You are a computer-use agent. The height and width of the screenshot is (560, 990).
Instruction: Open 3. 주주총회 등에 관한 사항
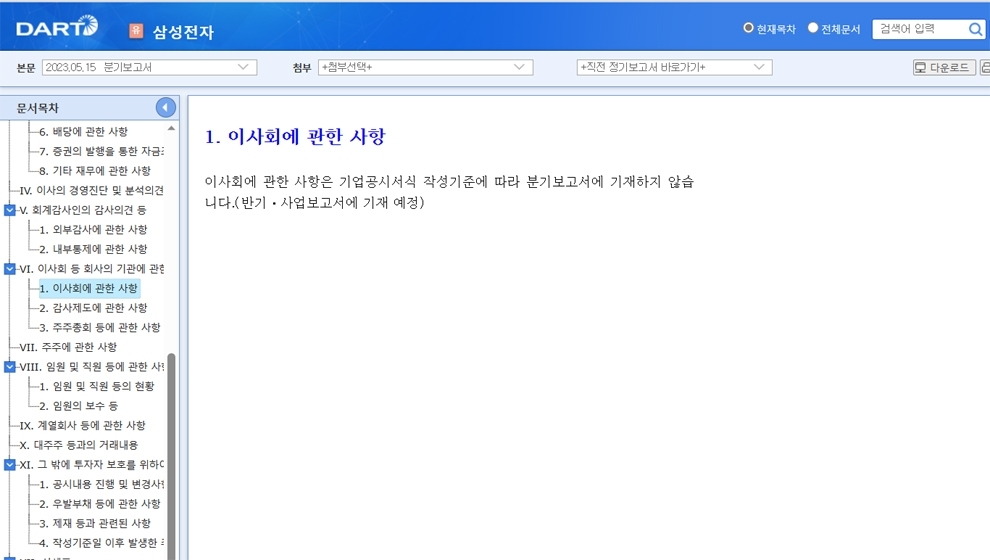[x=99, y=328]
